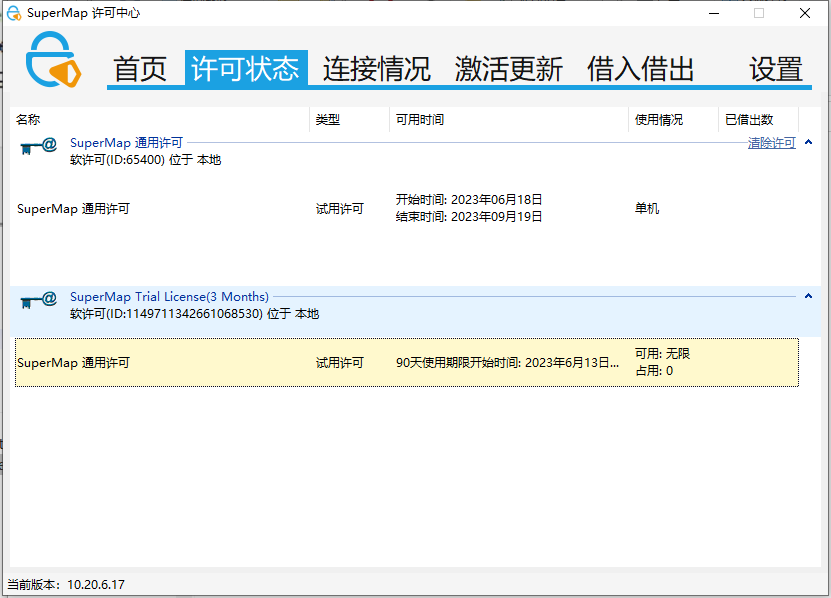This screenshot has width=831, height=598.
Task: Click 结束时间: 2023年09月19日
Action: [x=468, y=216]
